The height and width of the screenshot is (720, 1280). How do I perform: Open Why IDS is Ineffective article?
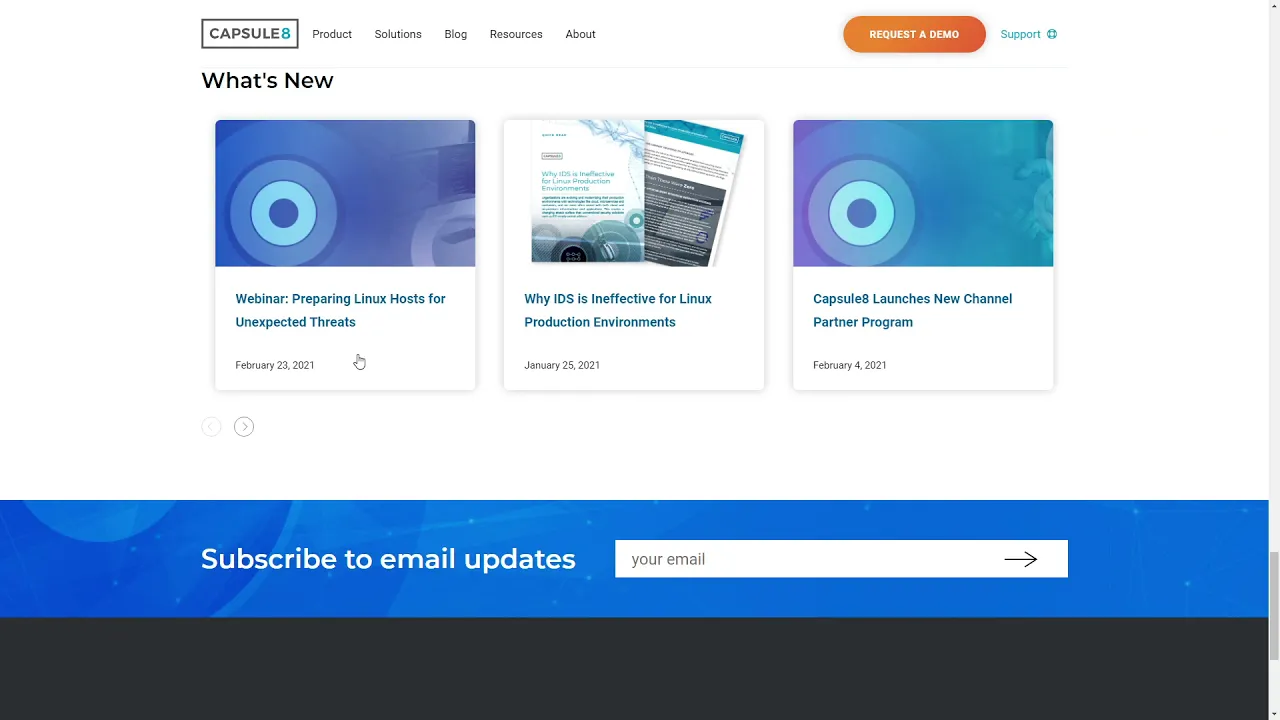coord(618,310)
